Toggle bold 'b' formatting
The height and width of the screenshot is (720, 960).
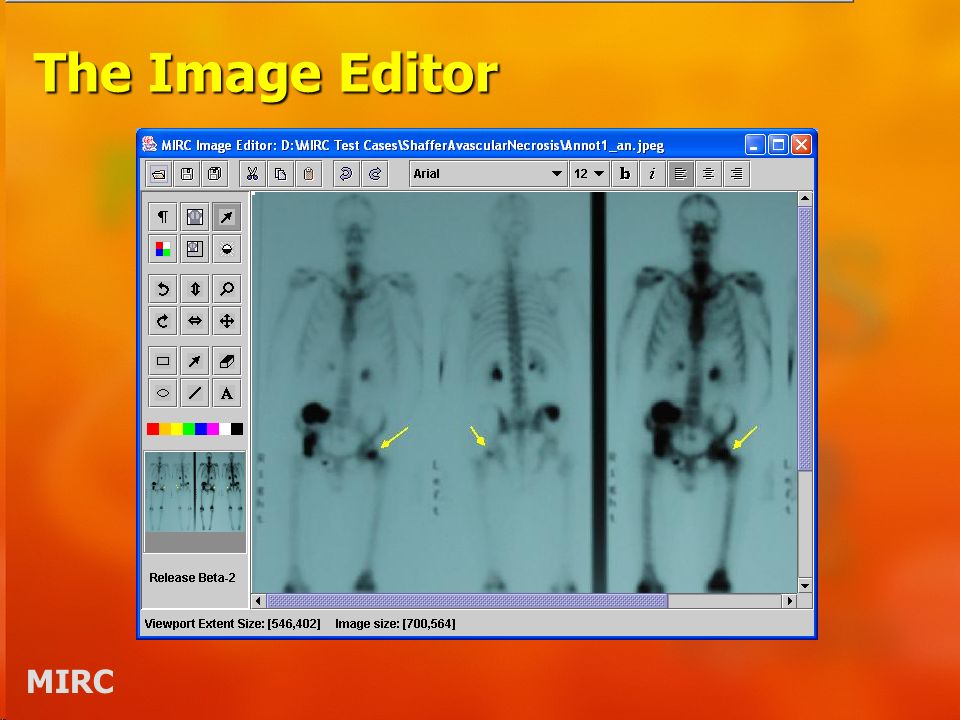click(x=624, y=174)
